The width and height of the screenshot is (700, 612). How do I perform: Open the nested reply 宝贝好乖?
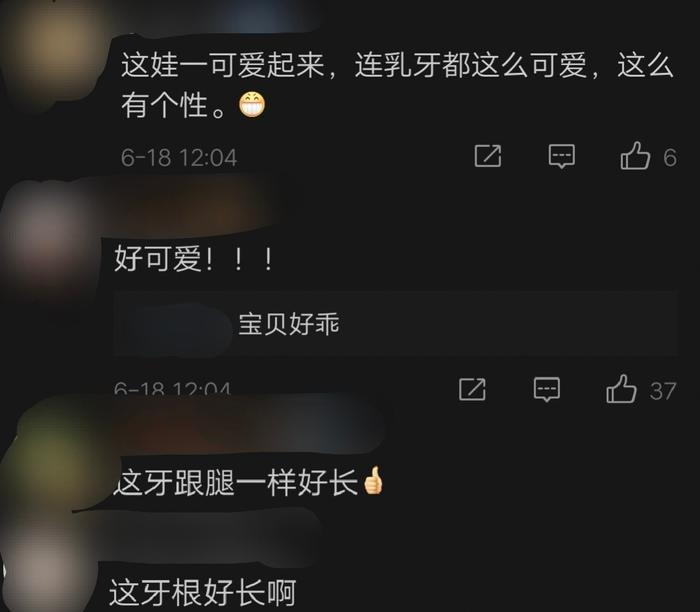(289, 324)
